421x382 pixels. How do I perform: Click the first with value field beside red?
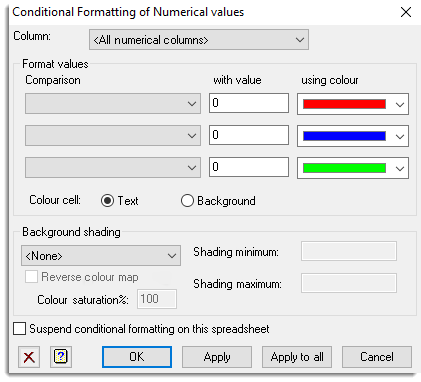click(249, 103)
